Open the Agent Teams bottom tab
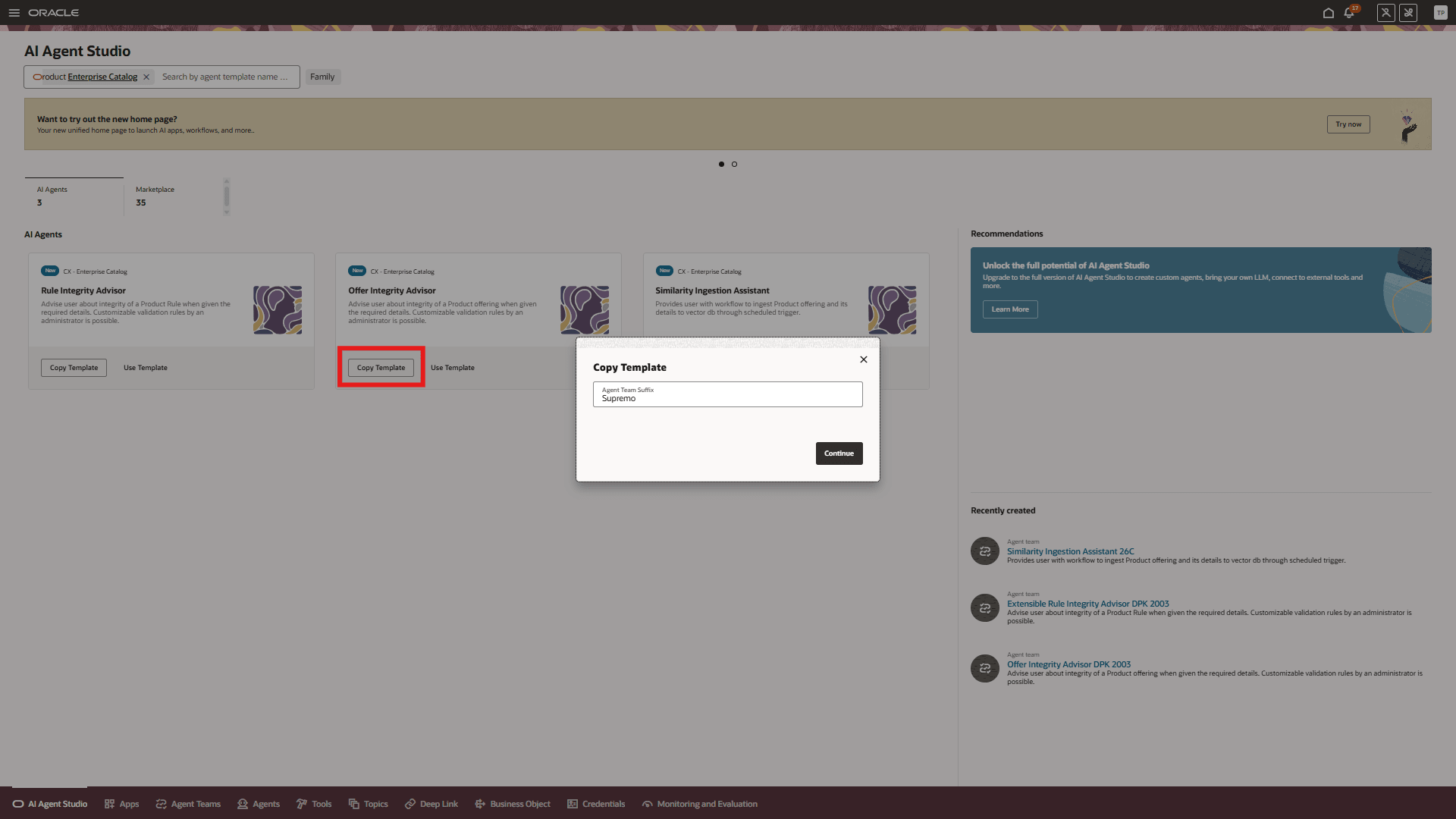The width and height of the screenshot is (1456, 819). click(188, 804)
